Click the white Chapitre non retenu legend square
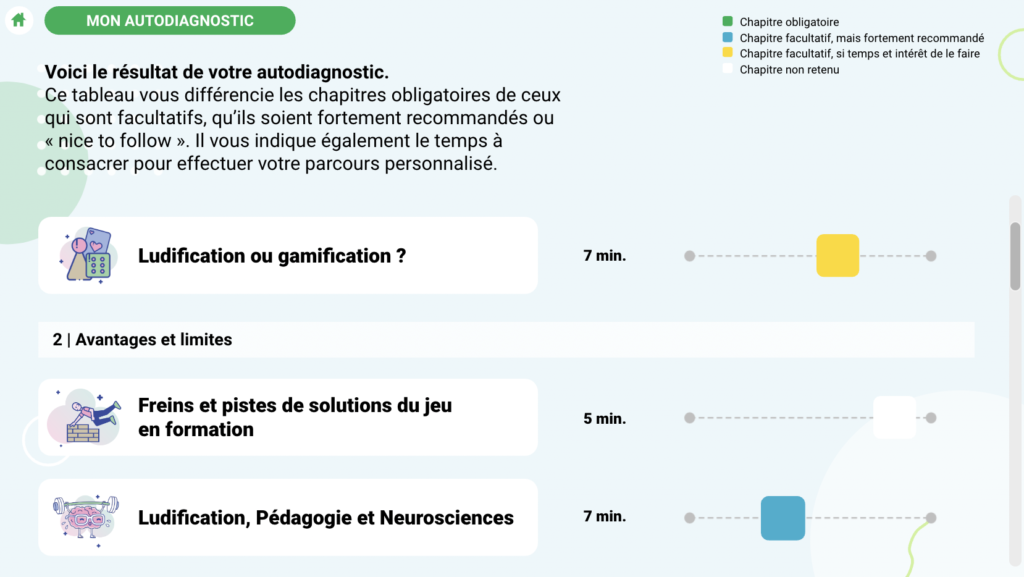 click(x=728, y=69)
